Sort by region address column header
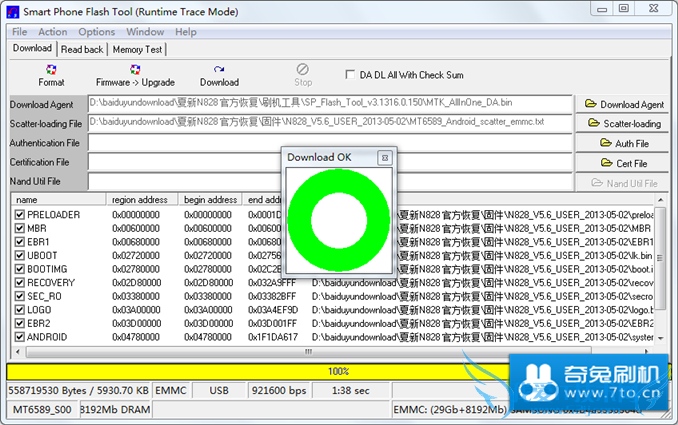 (143, 200)
